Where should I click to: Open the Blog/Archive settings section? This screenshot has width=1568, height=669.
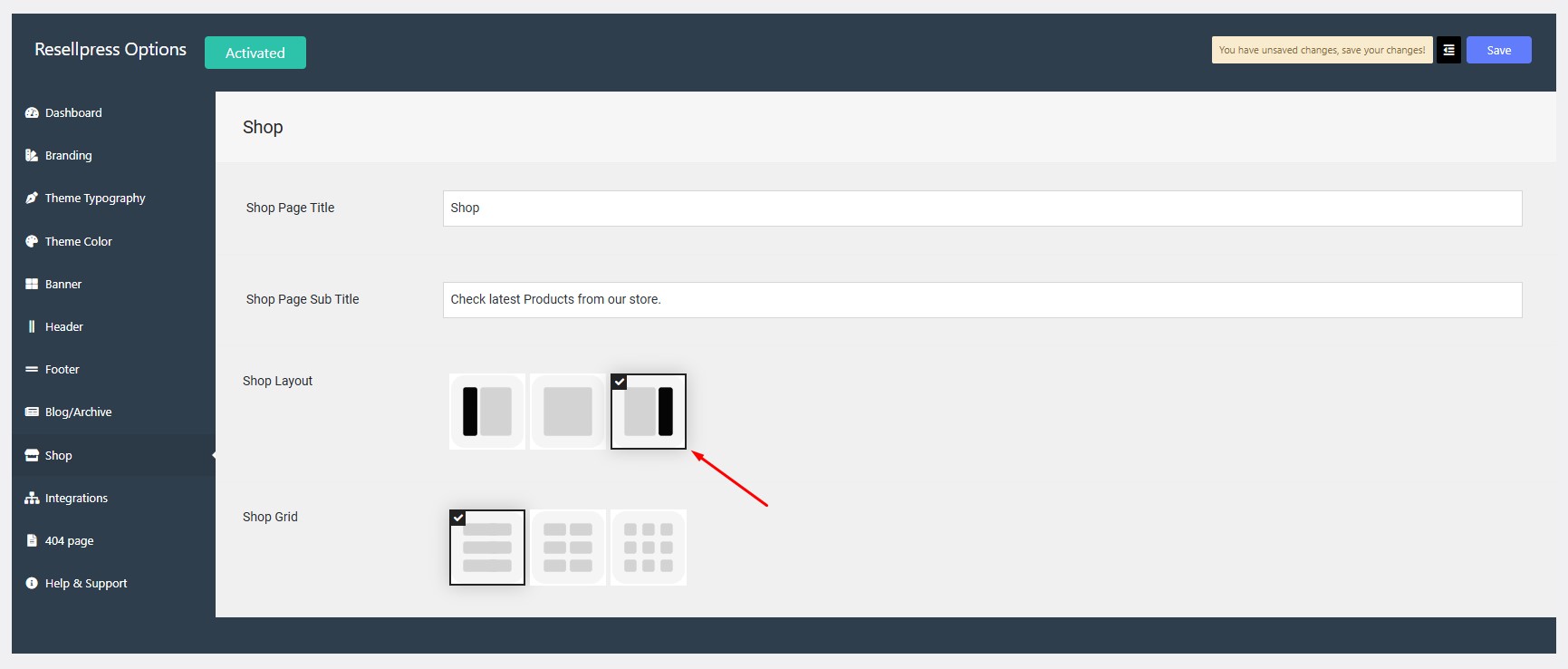(78, 412)
